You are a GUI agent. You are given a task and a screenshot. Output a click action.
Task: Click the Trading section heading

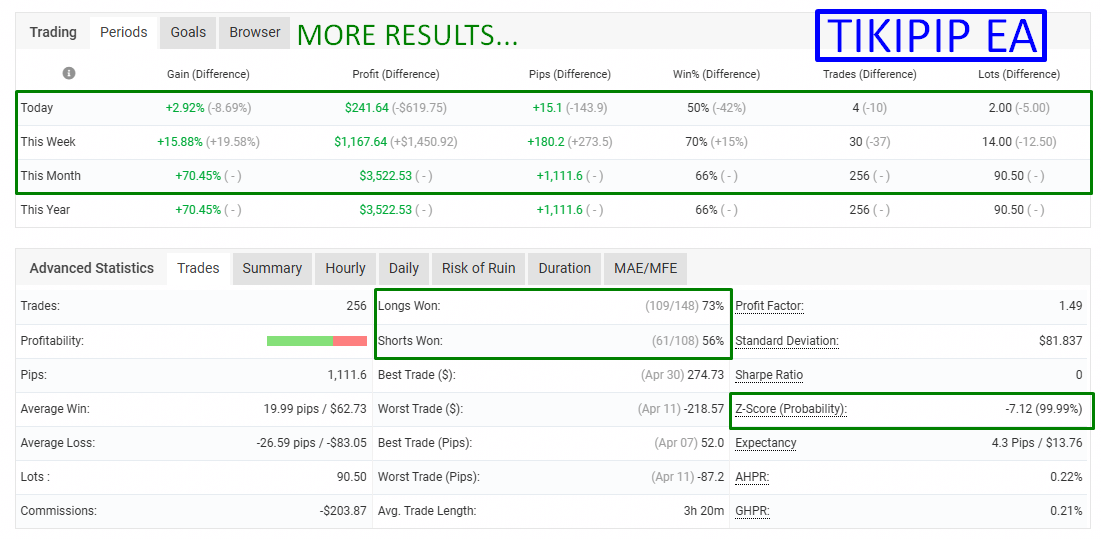click(x=53, y=32)
